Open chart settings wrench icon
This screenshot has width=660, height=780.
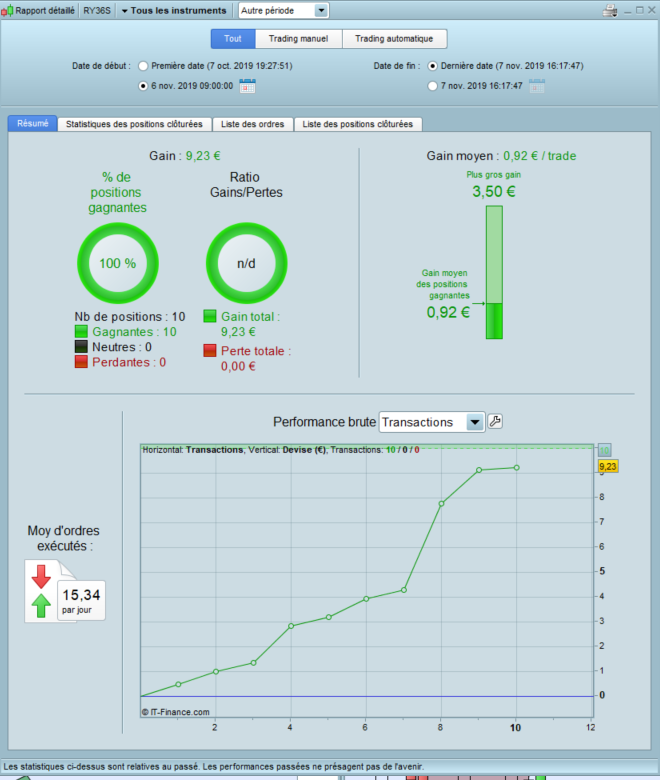(x=495, y=422)
